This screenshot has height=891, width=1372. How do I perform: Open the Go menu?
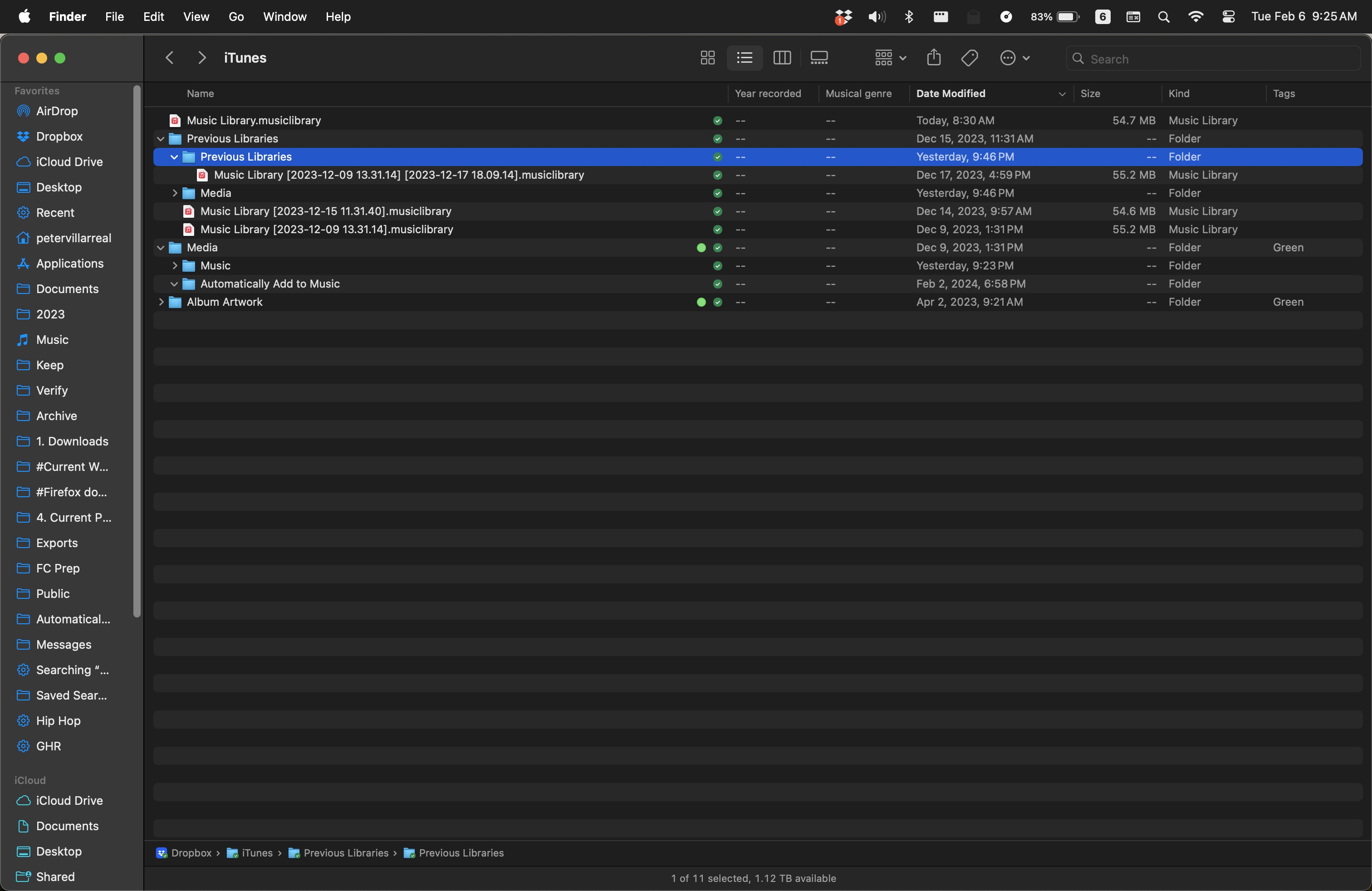236,17
